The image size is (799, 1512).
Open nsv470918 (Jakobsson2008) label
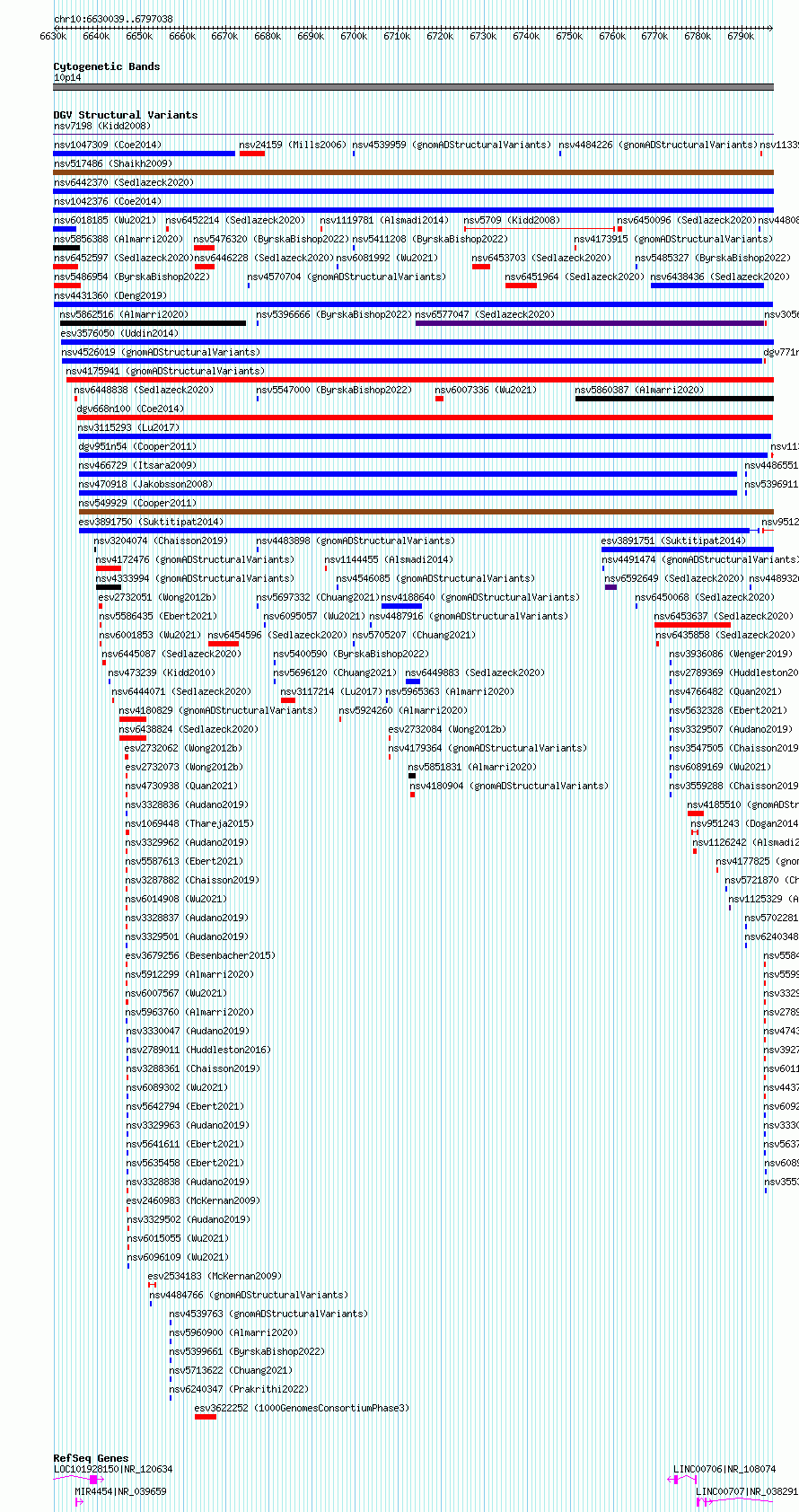145,484
